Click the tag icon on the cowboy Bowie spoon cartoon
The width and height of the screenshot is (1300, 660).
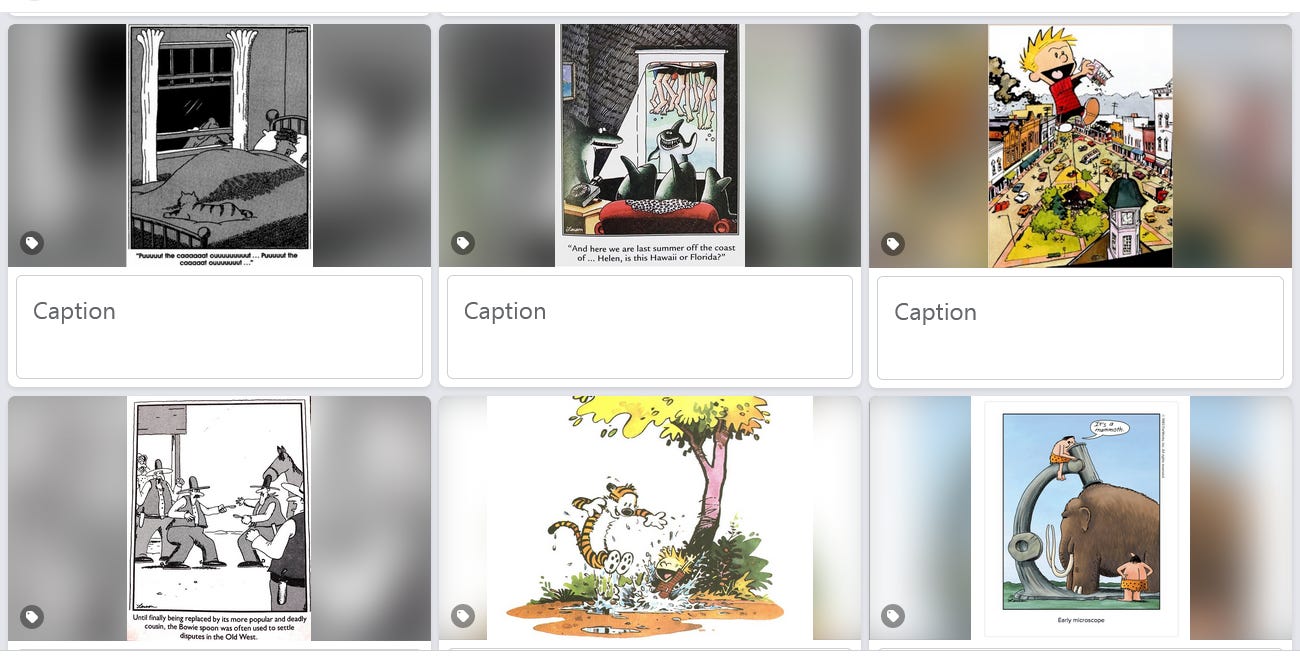(x=32, y=616)
